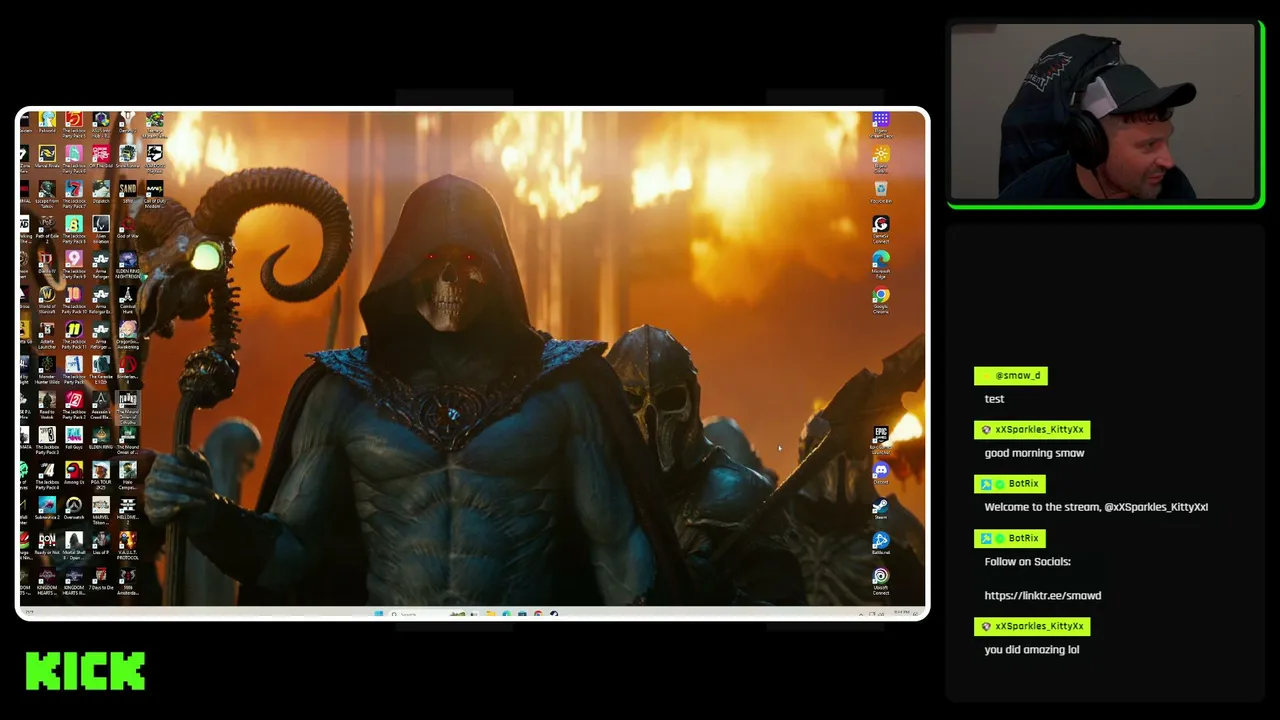The image size is (1280, 720).
Task: Click the 'good morning smaw' chat message
Action: click(1034, 453)
